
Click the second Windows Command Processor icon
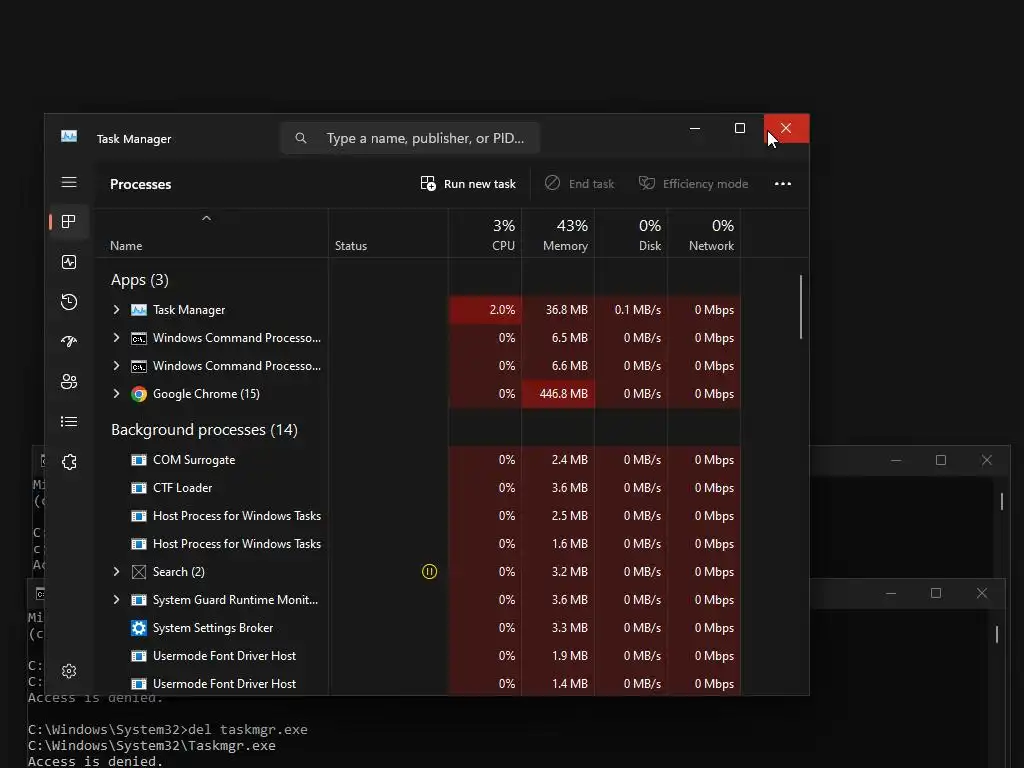coord(138,366)
